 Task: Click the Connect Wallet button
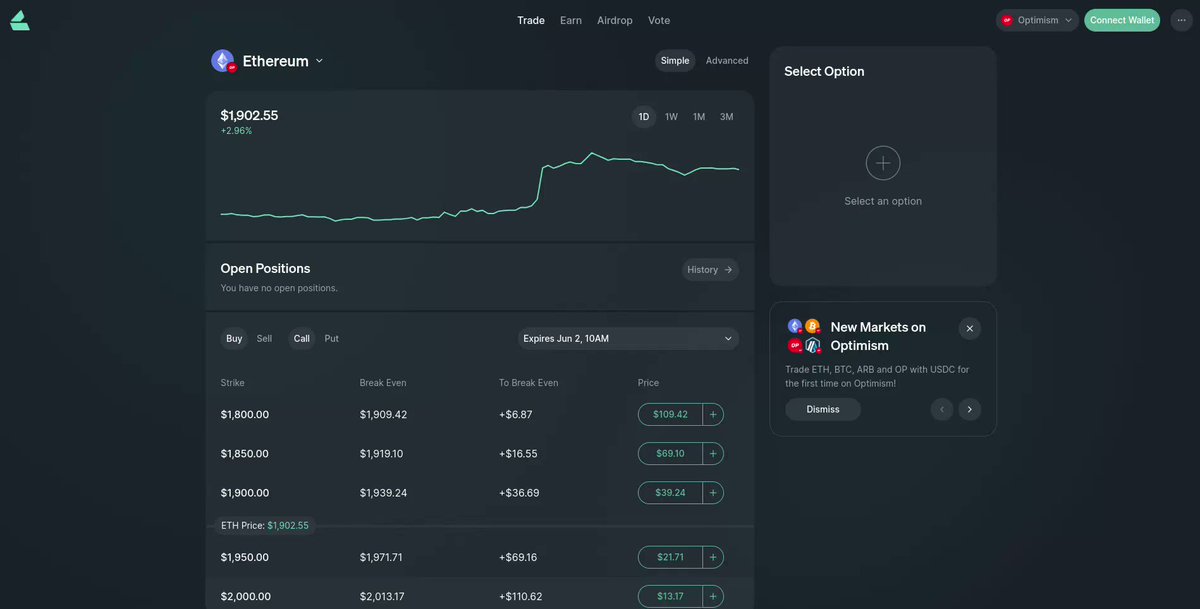click(x=1122, y=20)
